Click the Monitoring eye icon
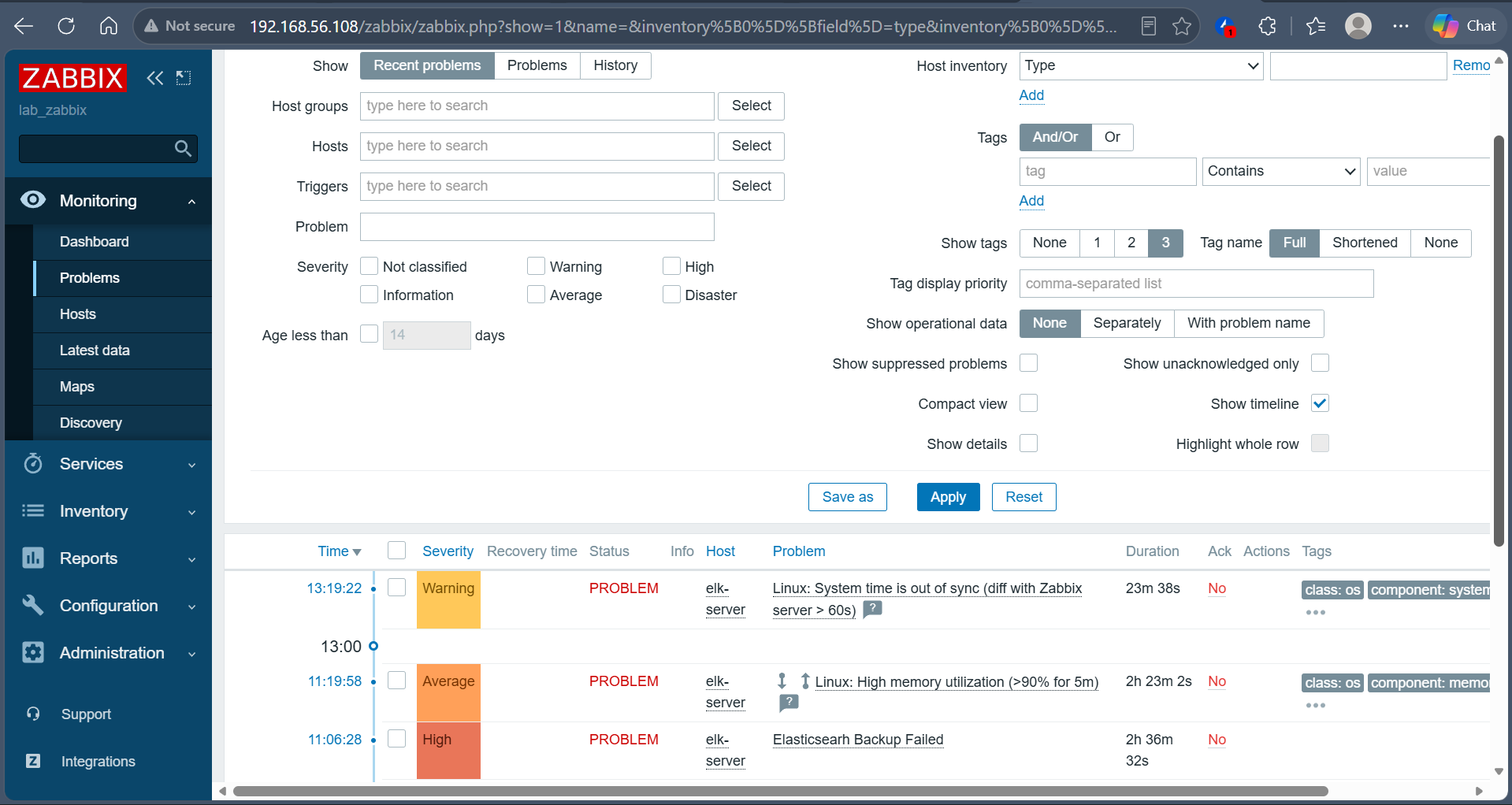 coord(32,200)
